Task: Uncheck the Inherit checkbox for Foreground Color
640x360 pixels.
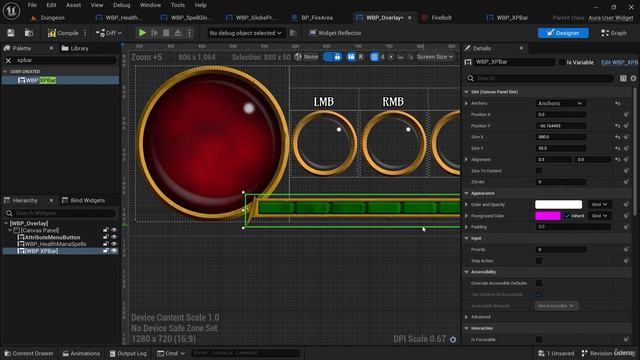Action: coord(567,216)
